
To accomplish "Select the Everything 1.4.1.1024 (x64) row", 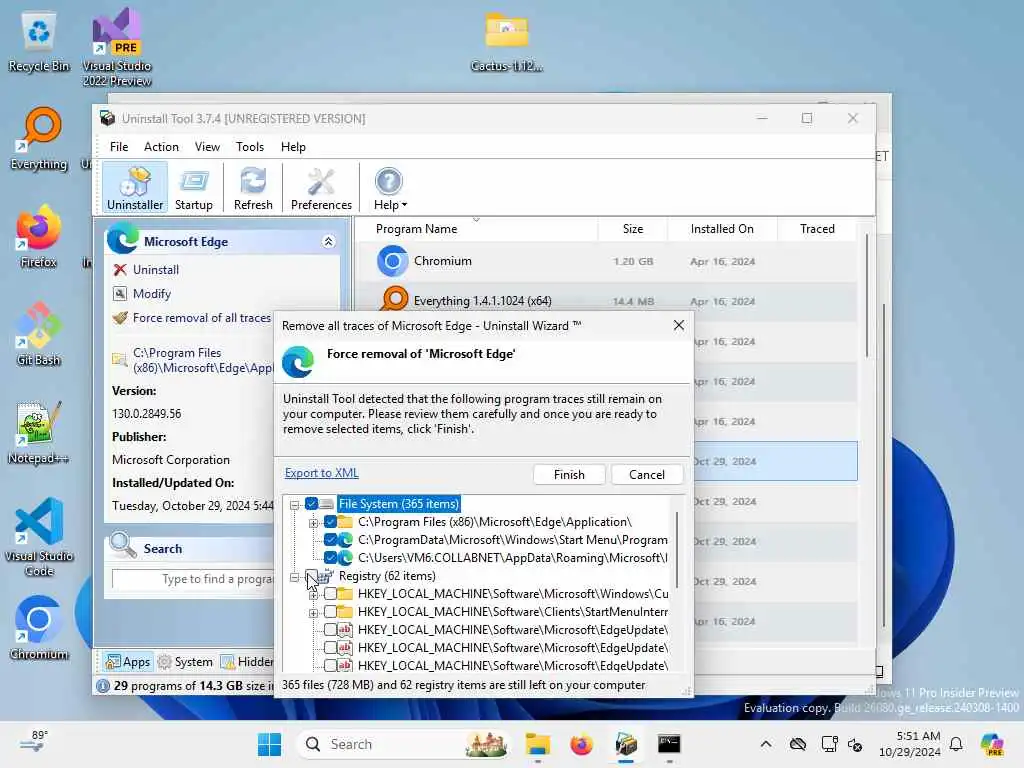I will (x=606, y=301).
